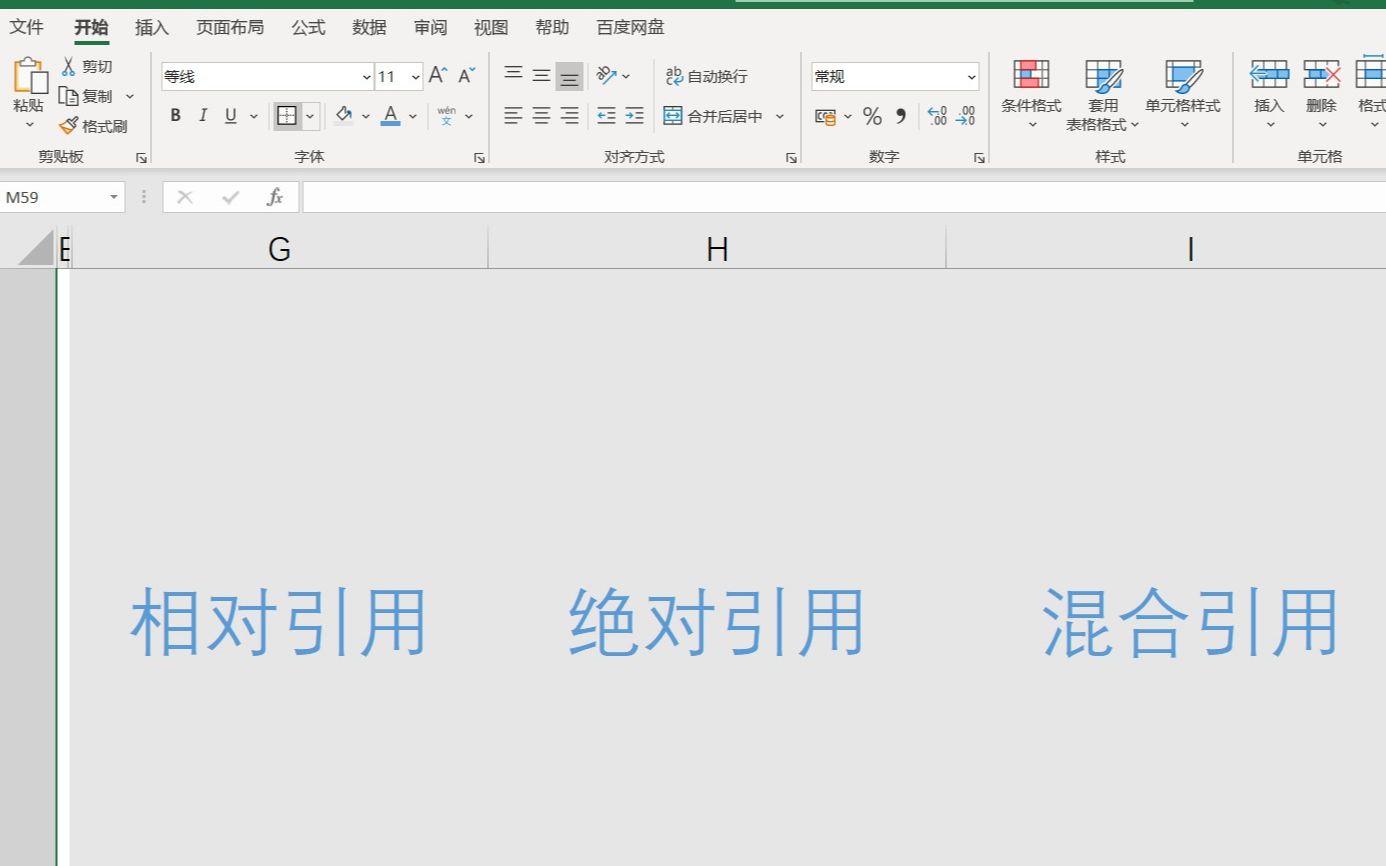Click into the formula bar
The image size is (1386, 866).
843,197
